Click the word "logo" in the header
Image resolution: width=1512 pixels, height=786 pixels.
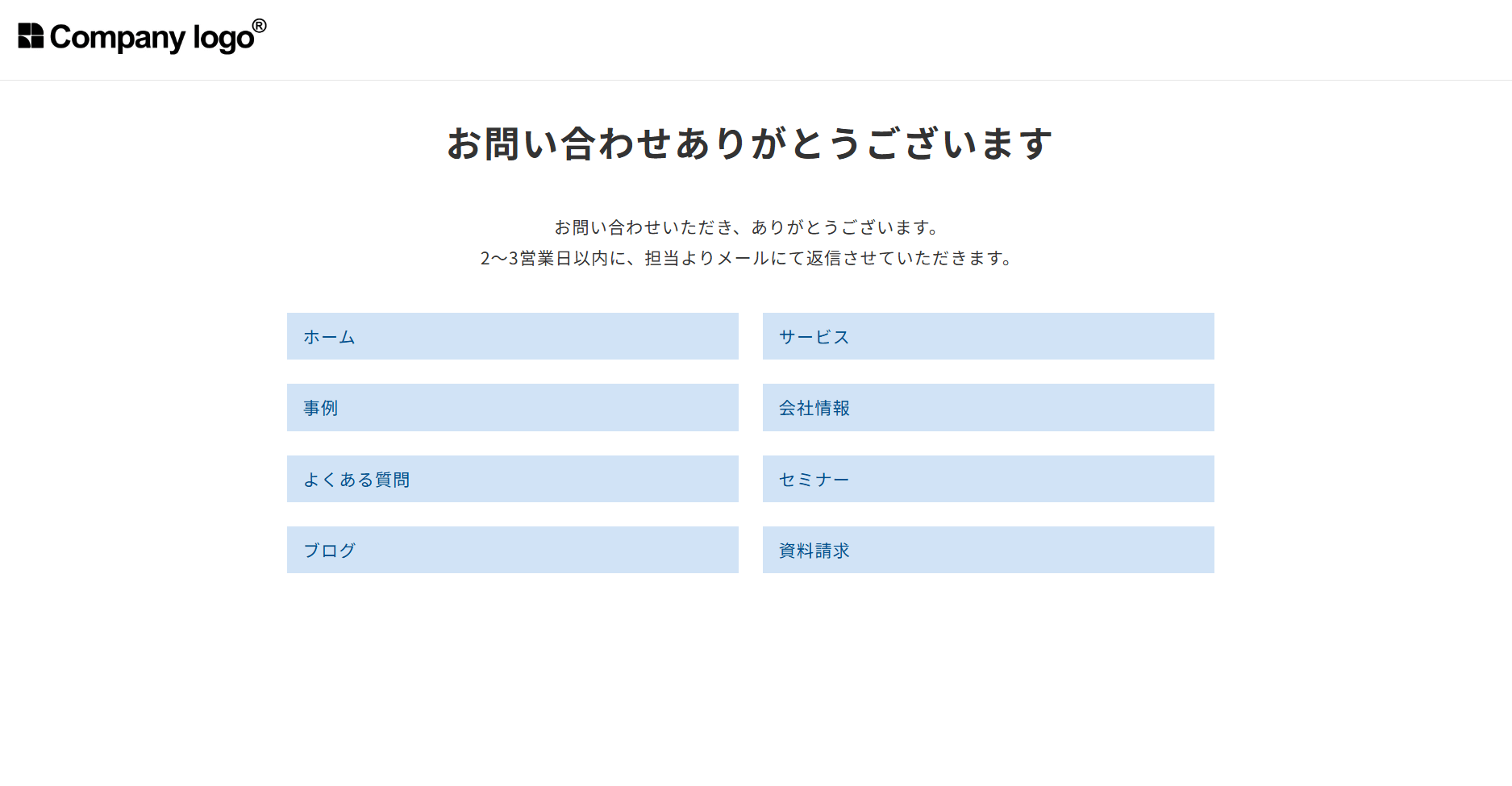223,39
